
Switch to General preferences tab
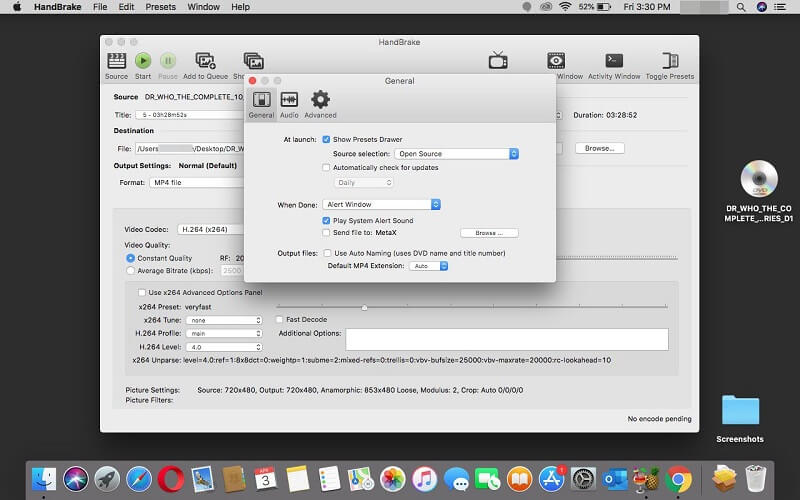point(261,104)
